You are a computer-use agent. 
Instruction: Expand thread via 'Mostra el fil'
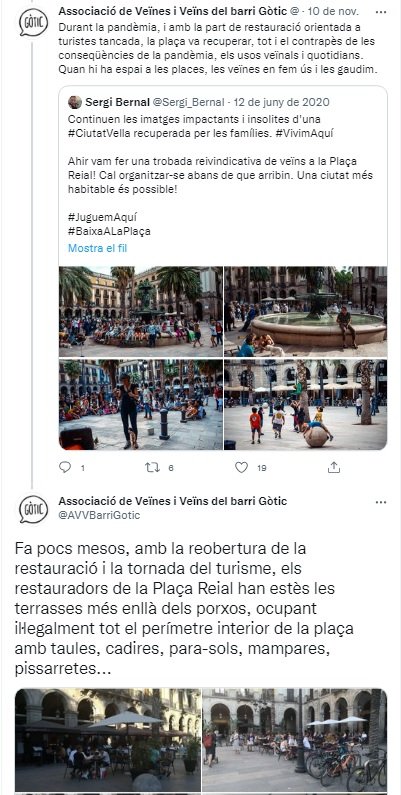point(97,248)
